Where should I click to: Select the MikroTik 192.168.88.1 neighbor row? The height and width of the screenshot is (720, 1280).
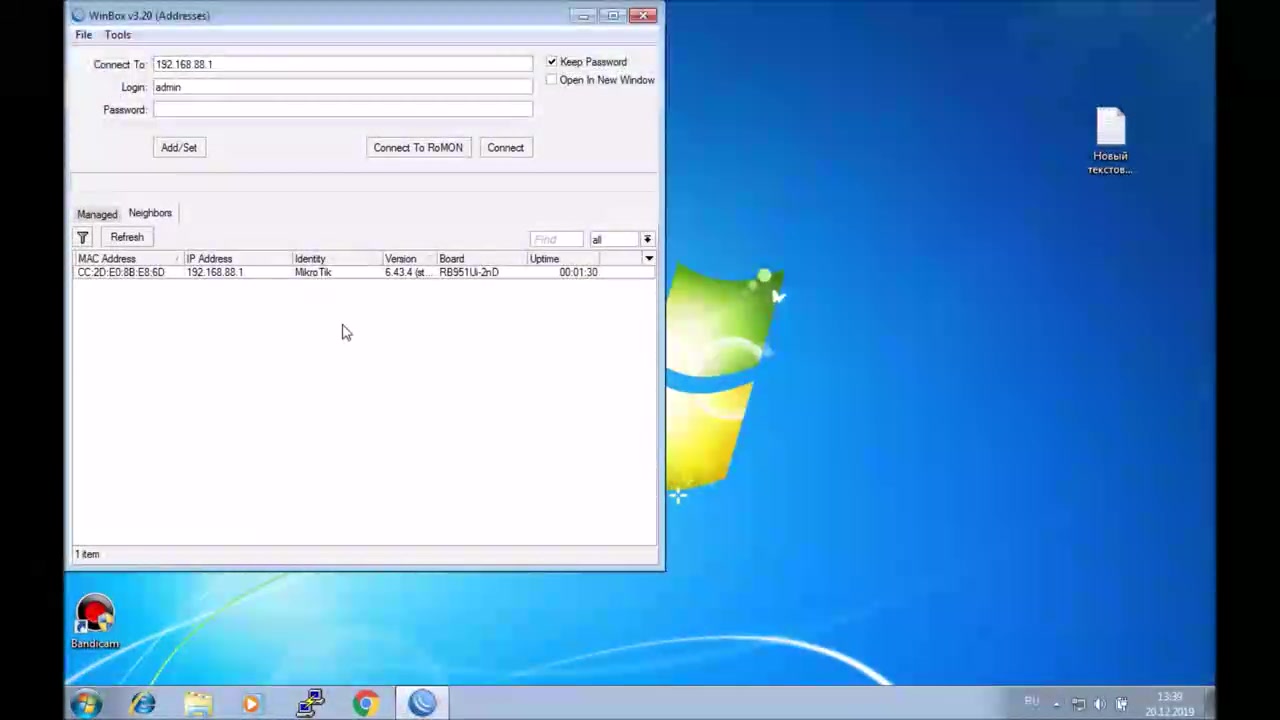click(x=300, y=272)
